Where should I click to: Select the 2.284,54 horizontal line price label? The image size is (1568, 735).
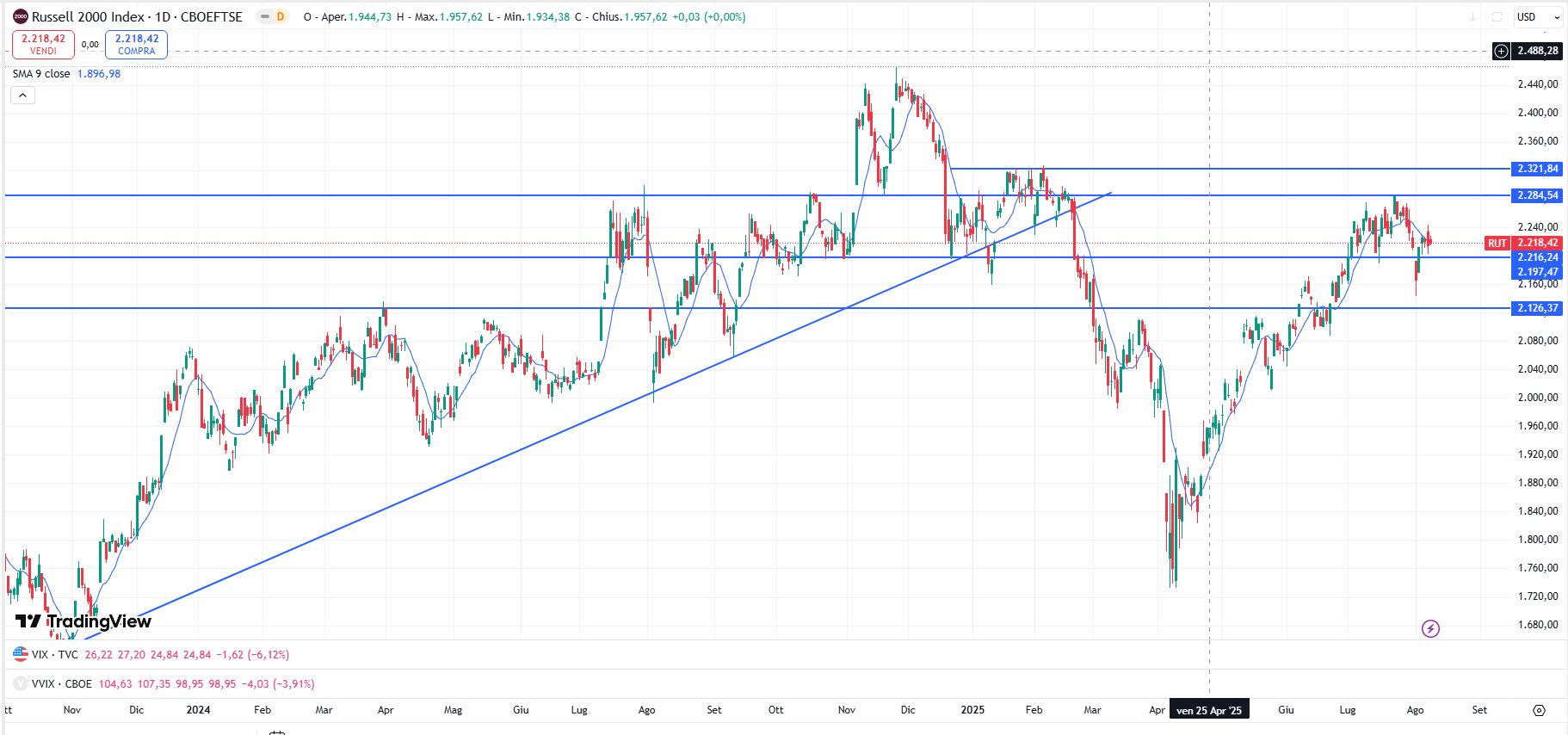1537,195
